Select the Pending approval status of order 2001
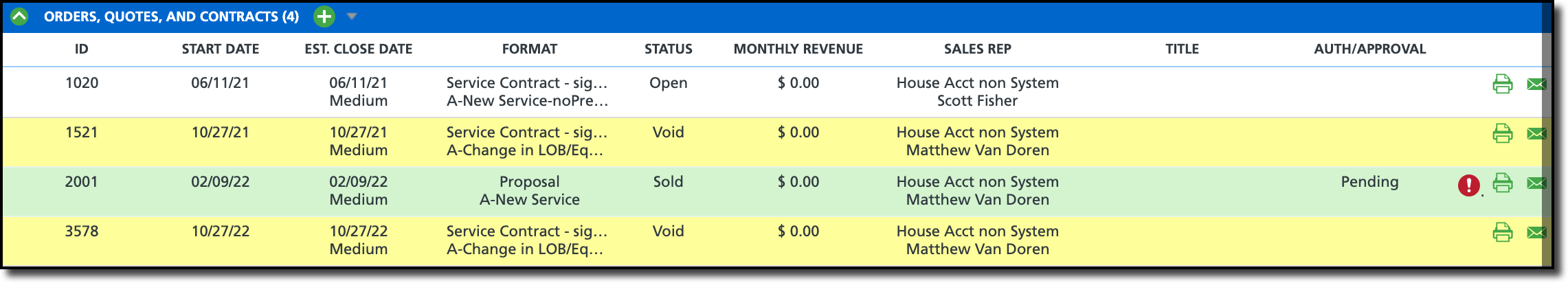The image size is (1568, 283). 1369,182
